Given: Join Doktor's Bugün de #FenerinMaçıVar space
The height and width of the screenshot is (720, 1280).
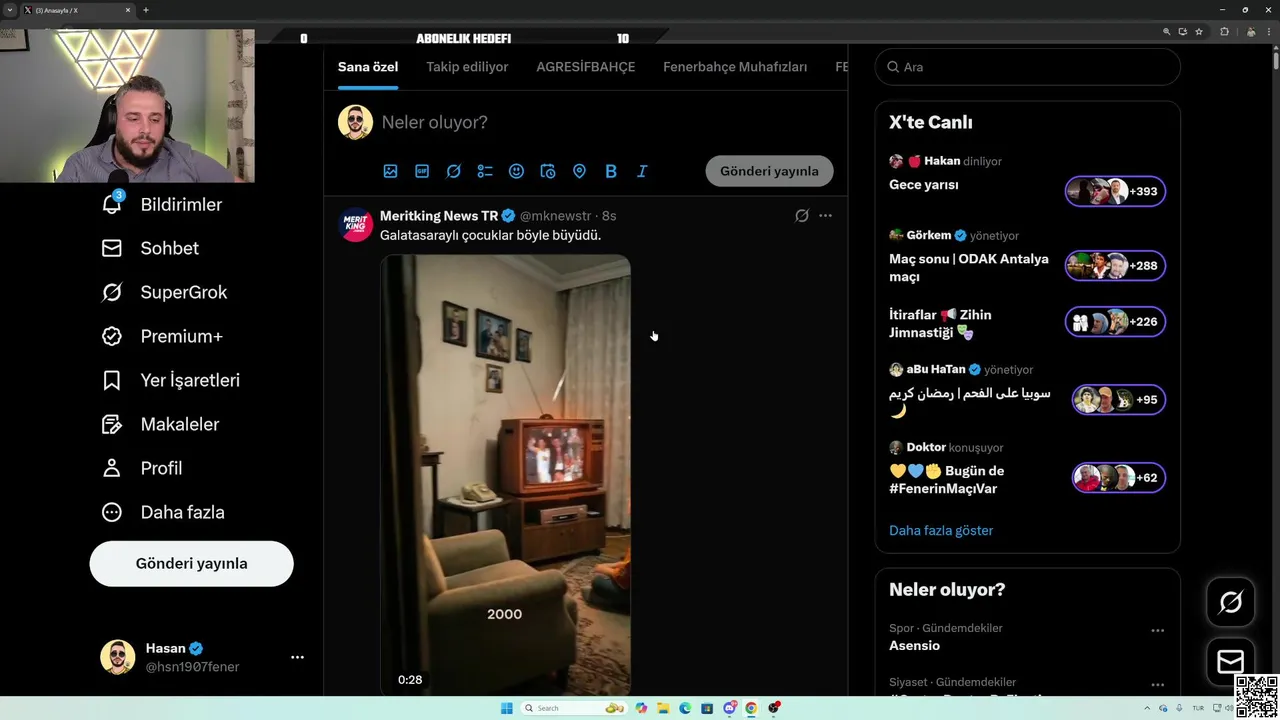Looking at the screenshot, I should [947, 479].
